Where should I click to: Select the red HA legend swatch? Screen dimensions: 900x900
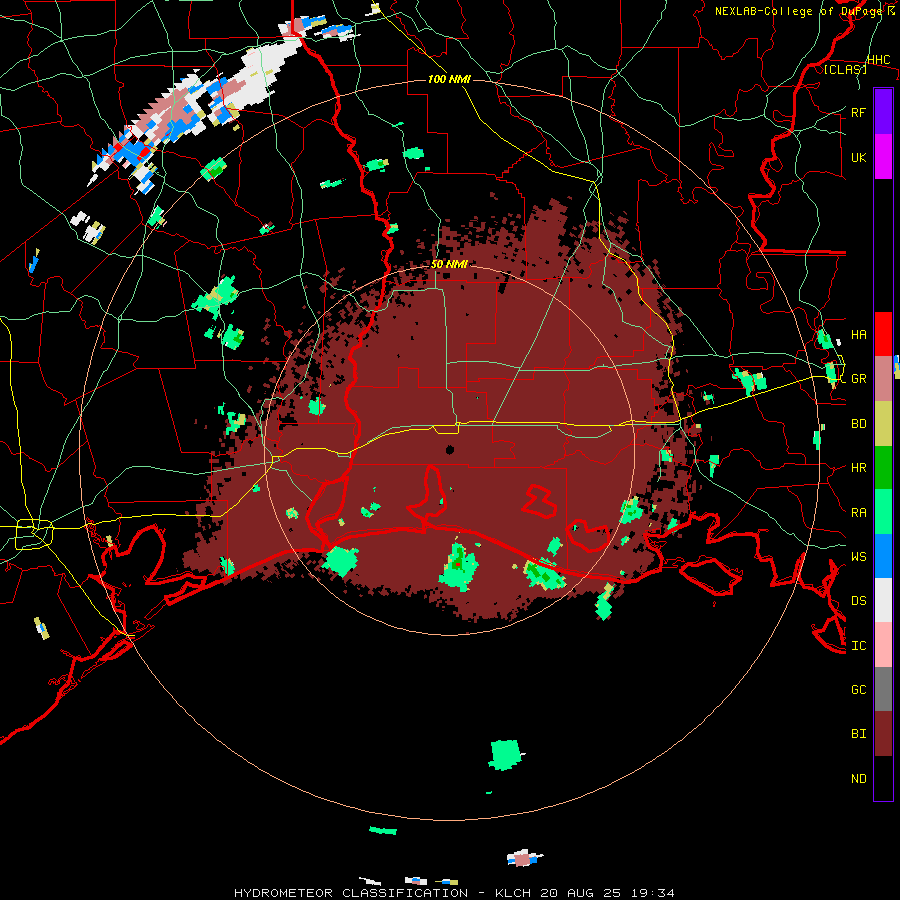point(883,334)
